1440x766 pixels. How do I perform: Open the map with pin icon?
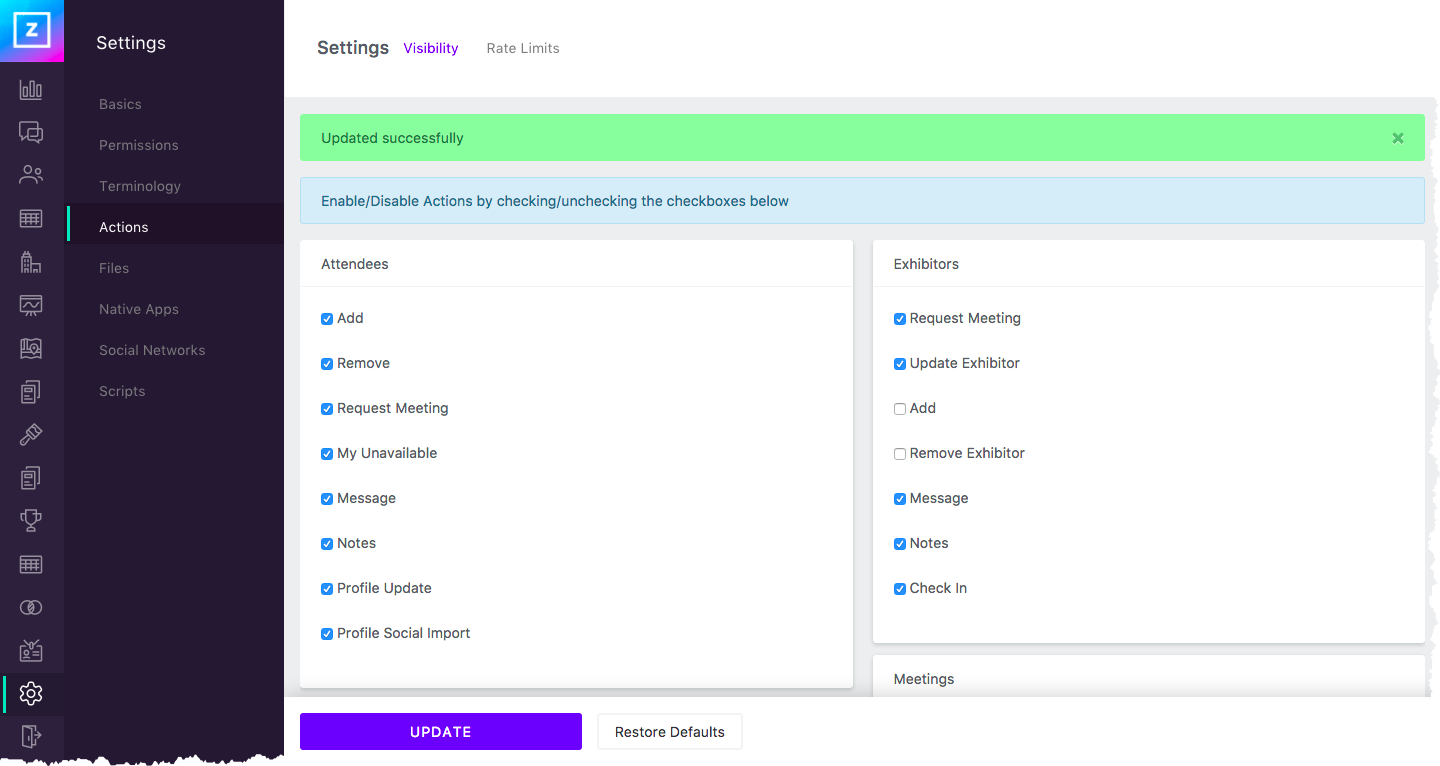pos(31,348)
